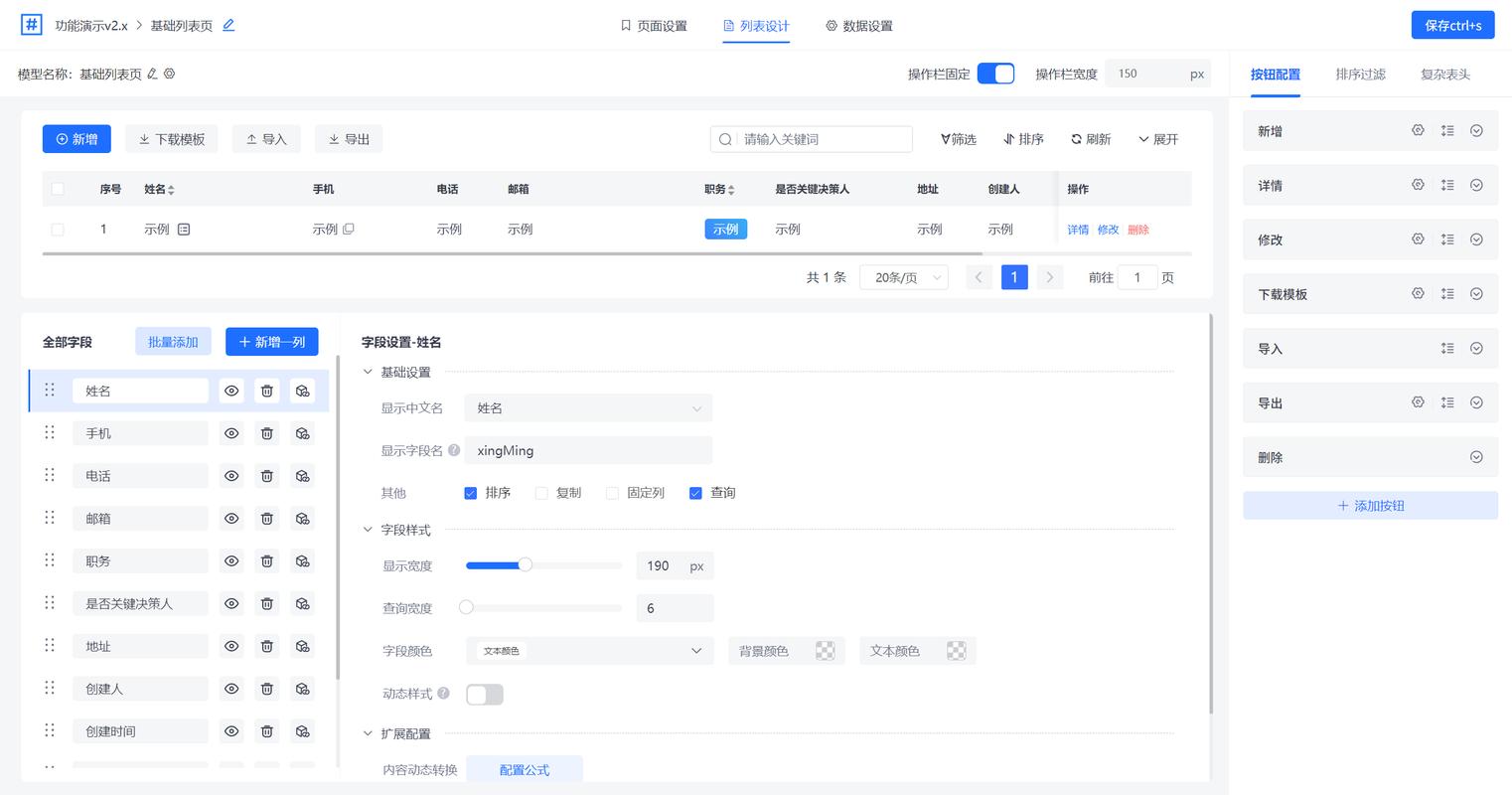1512x795 pixels.
Task: Toggle the 动态样式 switch
Action: point(485,695)
